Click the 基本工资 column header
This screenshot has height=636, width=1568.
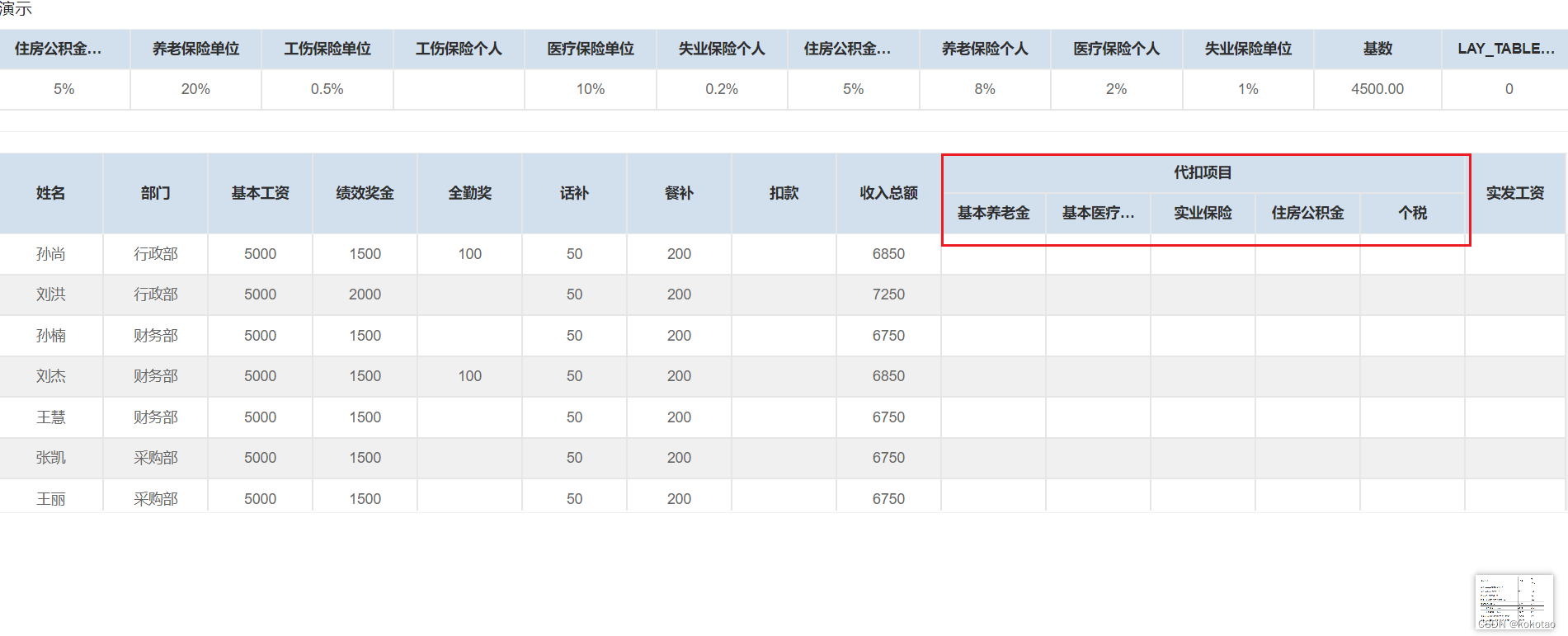[x=260, y=193]
